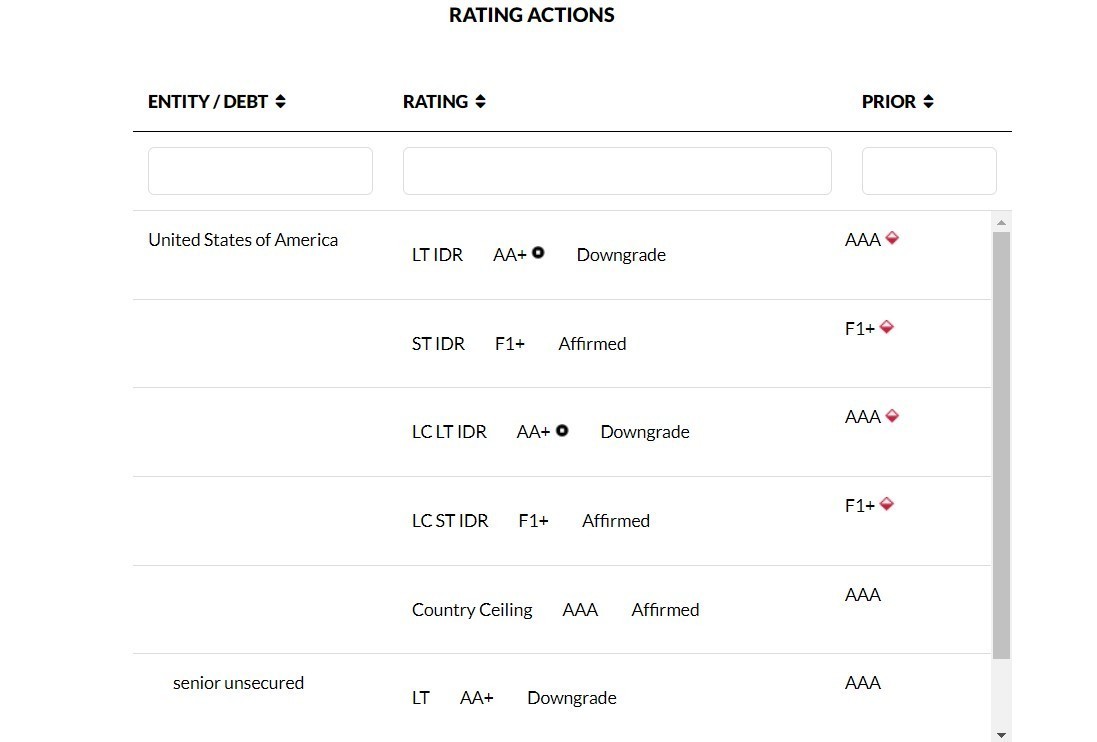
Task: Click red diamond icon in LT IDR row
Action: [892, 238]
